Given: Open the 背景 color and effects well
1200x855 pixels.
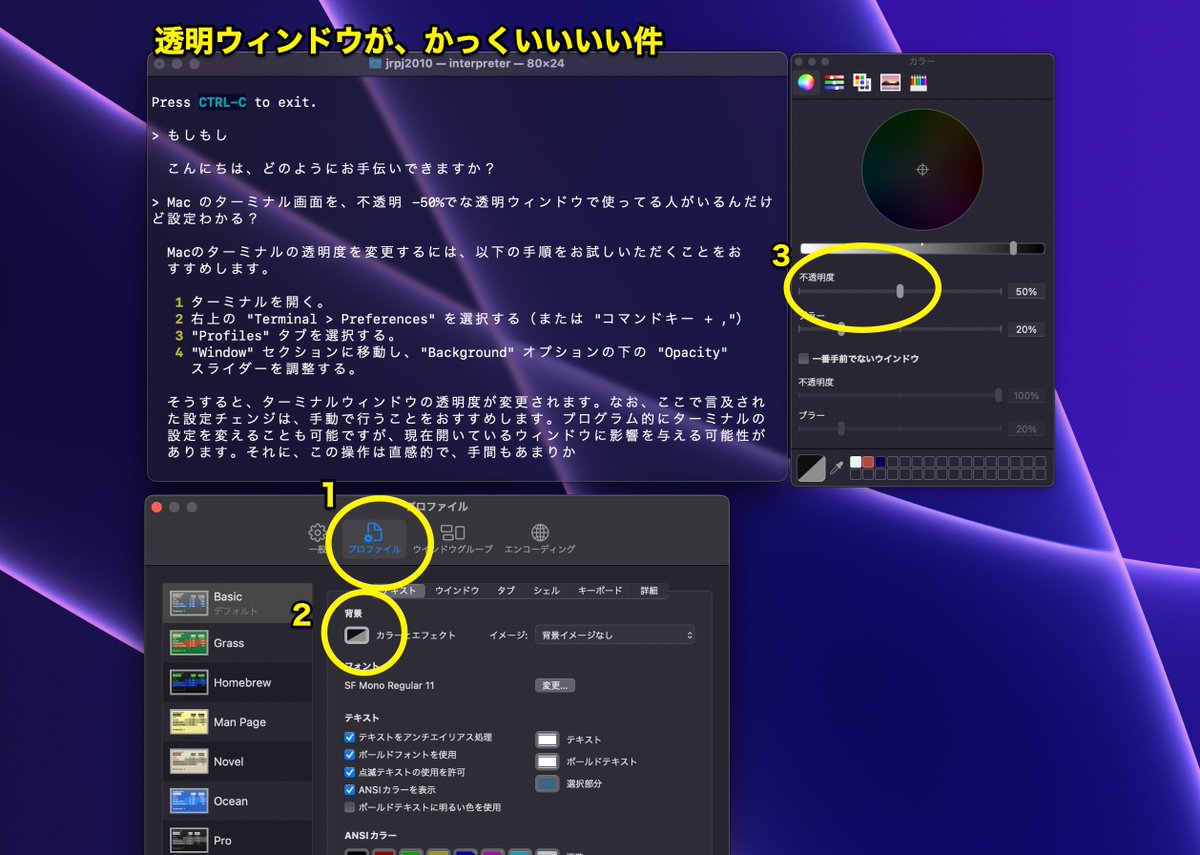Looking at the screenshot, I should 357,635.
